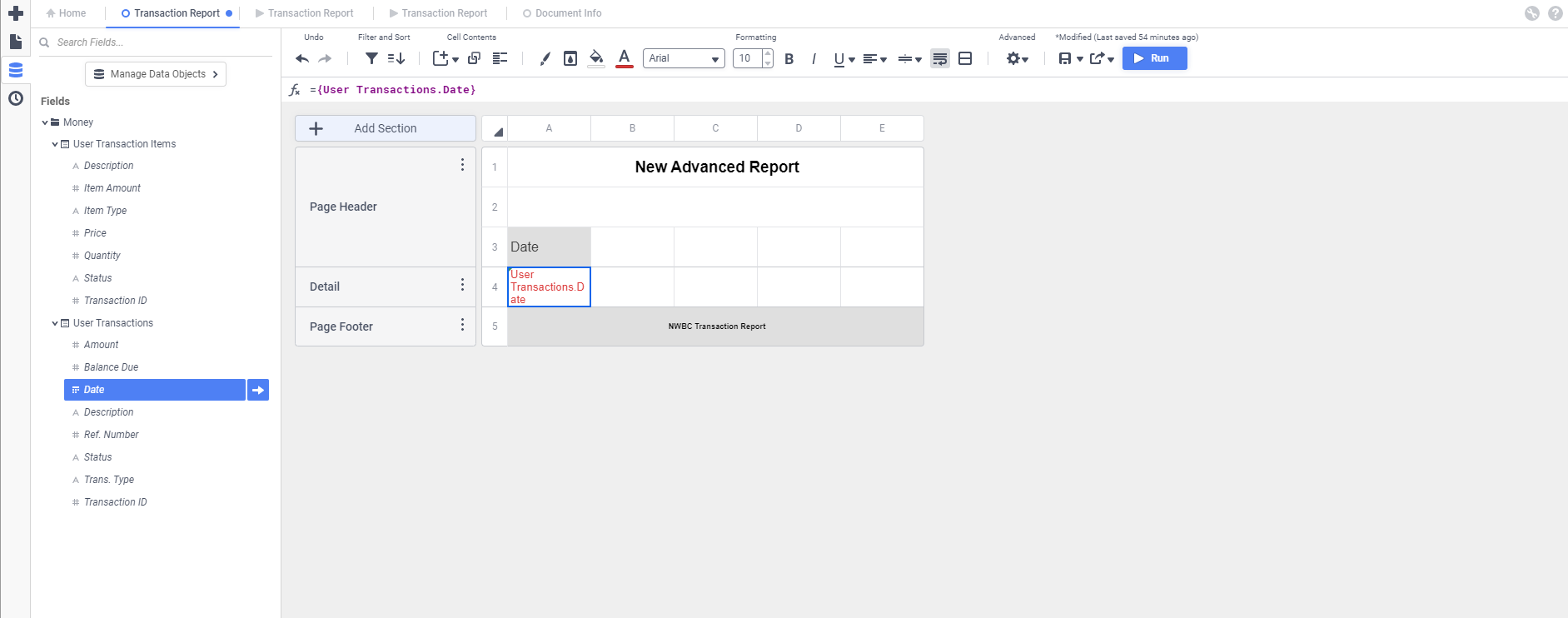Click Add Section button

point(386,128)
